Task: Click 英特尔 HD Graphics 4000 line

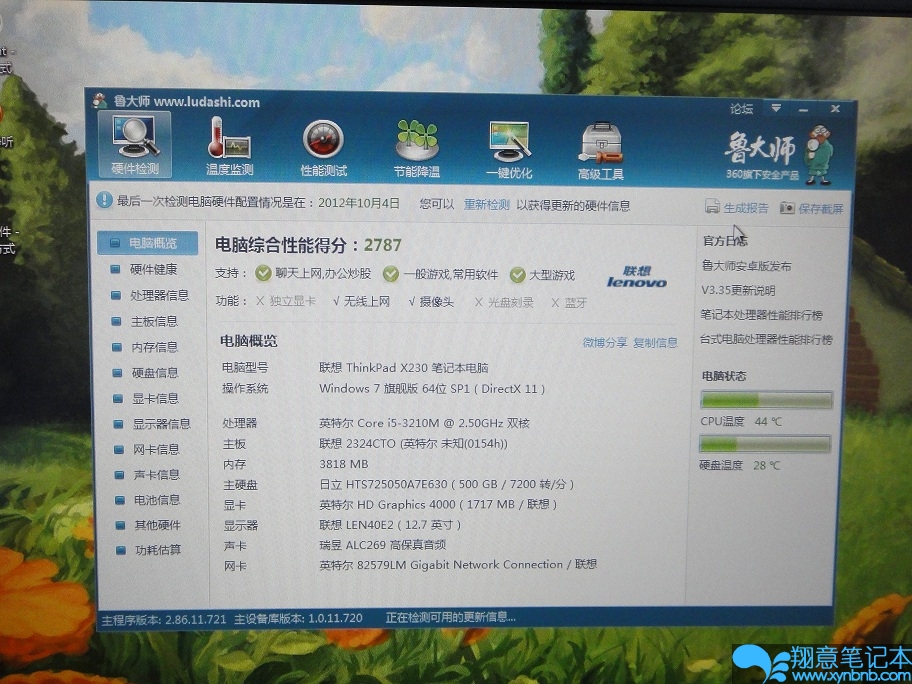Action: click(438, 504)
